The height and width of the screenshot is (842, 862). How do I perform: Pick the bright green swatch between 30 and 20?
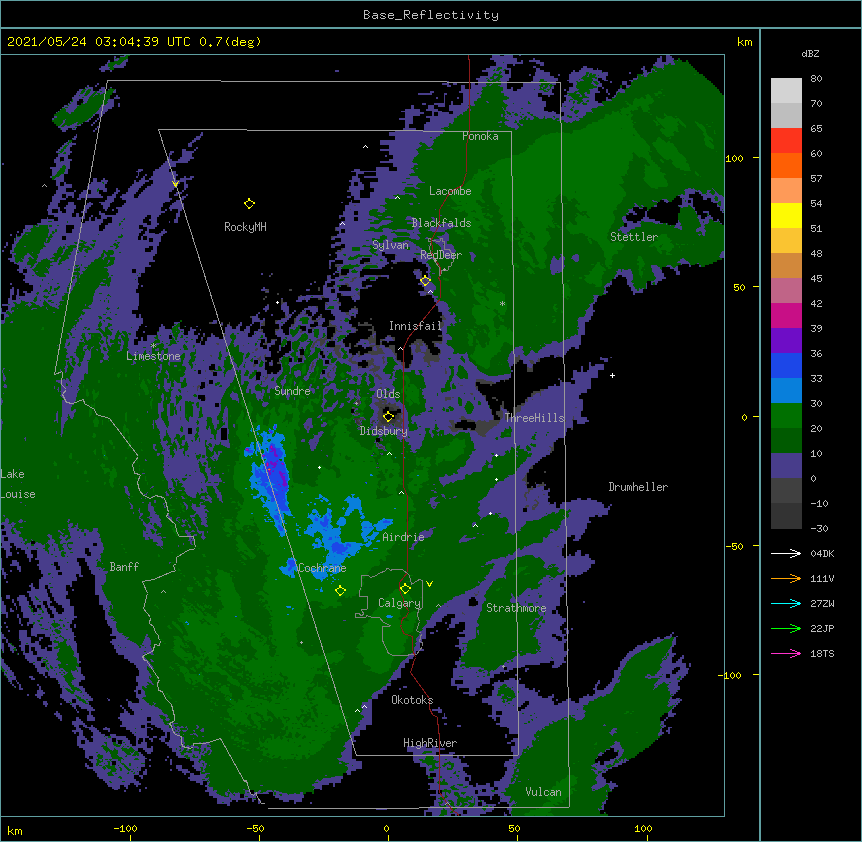(786, 416)
